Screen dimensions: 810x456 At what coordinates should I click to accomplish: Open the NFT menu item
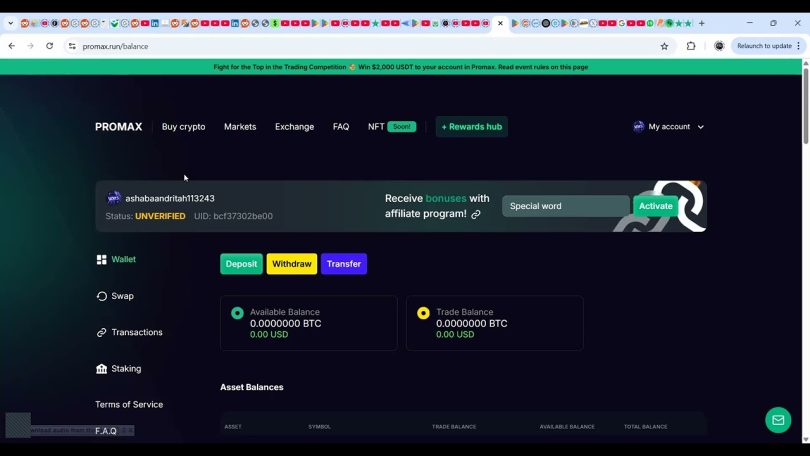(376, 127)
